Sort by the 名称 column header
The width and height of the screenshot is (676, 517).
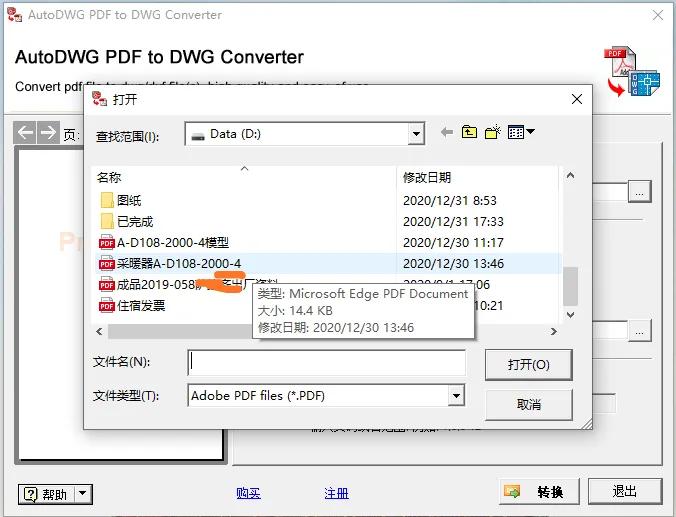point(109,177)
